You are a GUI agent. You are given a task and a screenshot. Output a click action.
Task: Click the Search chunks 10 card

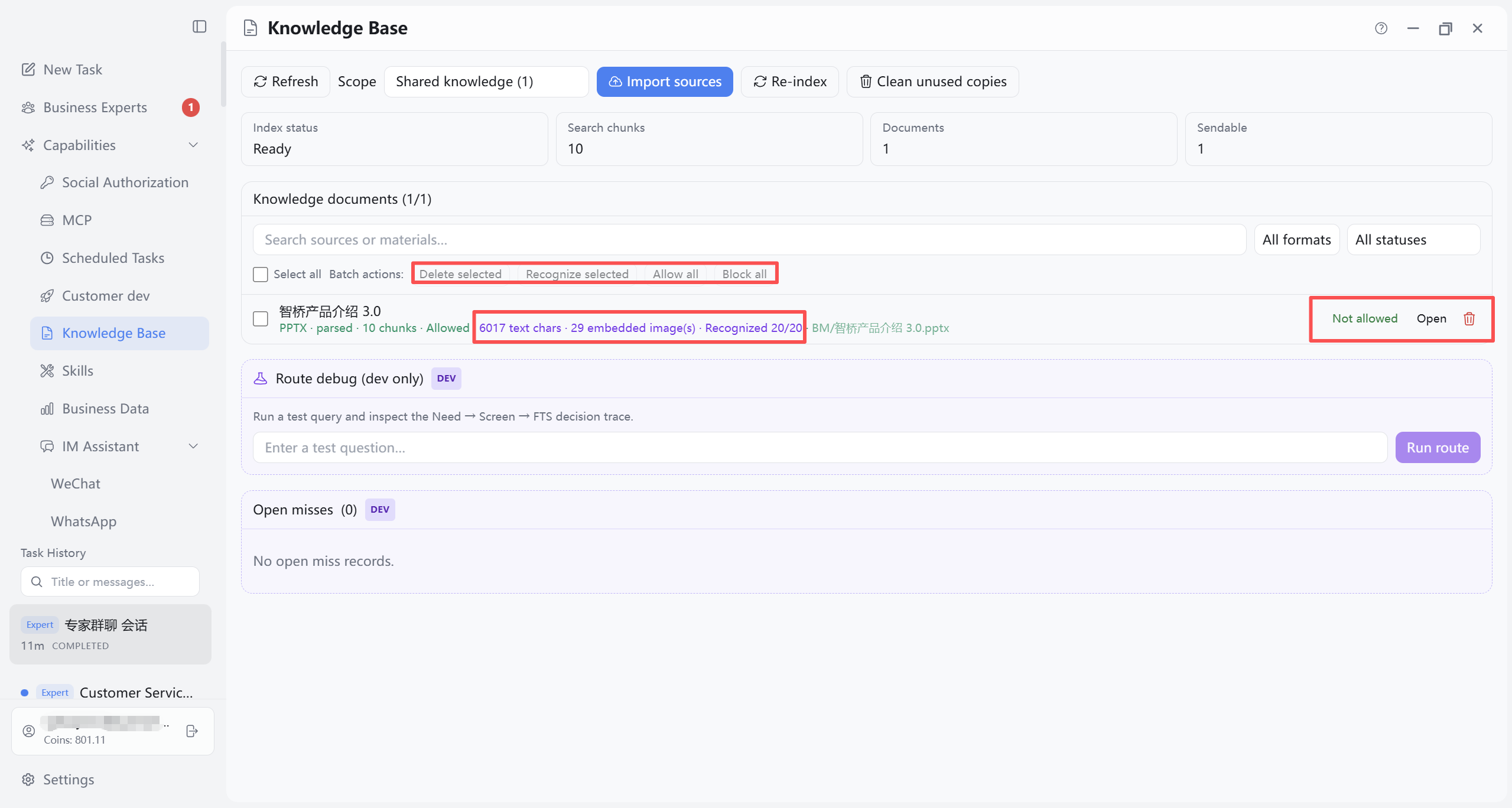coord(709,139)
